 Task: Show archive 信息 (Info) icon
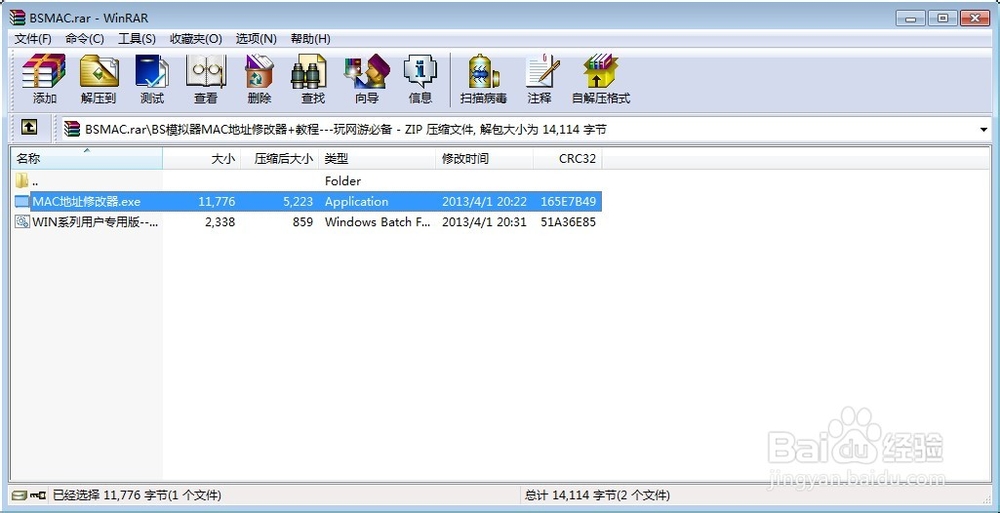click(x=420, y=71)
